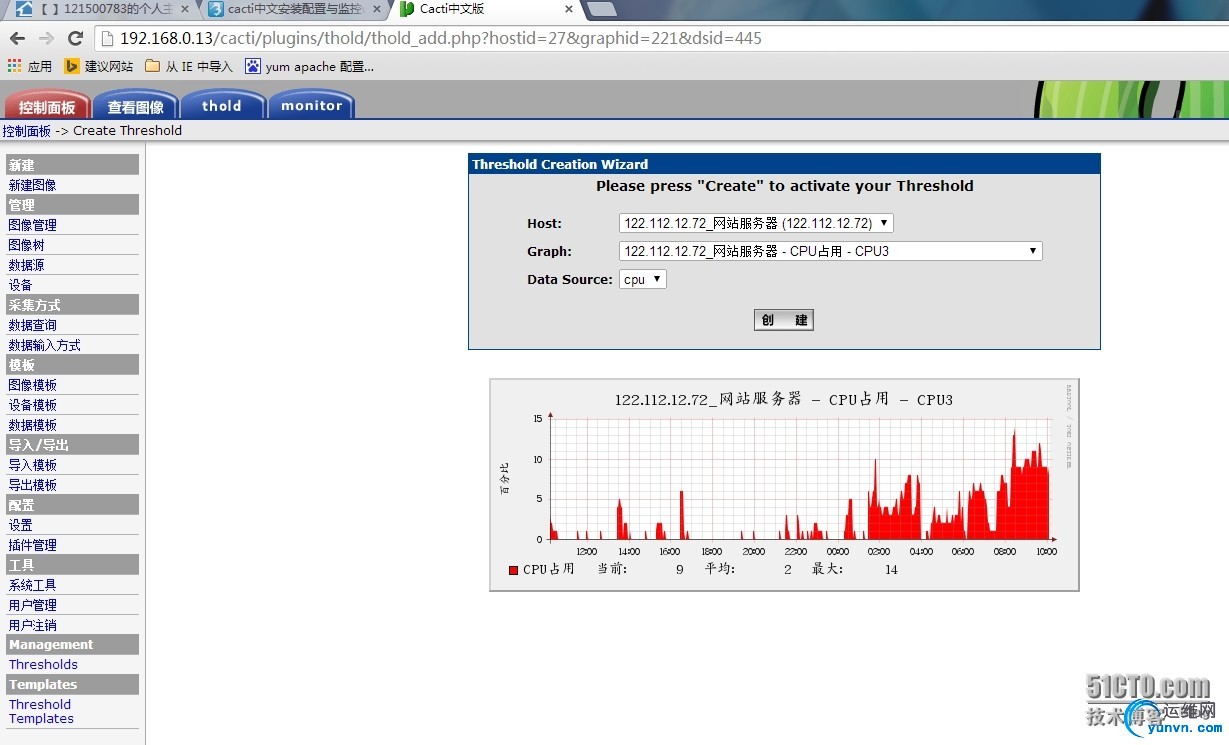Open the 建议网站 bookmark
Image resolution: width=1229 pixels, height=745 pixels.
[99, 66]
